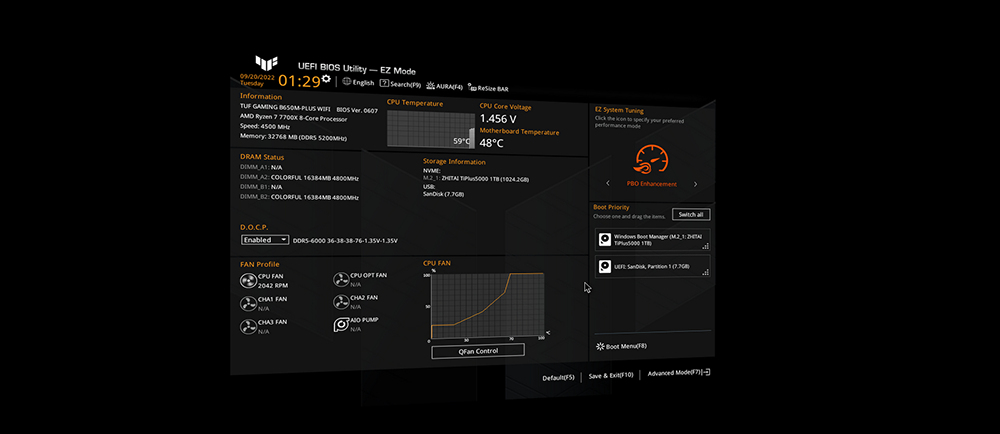The image size is (1000, 434).
Task: Click the SanDisk (7.7GB) USB entry
Action: click(444, 194)
